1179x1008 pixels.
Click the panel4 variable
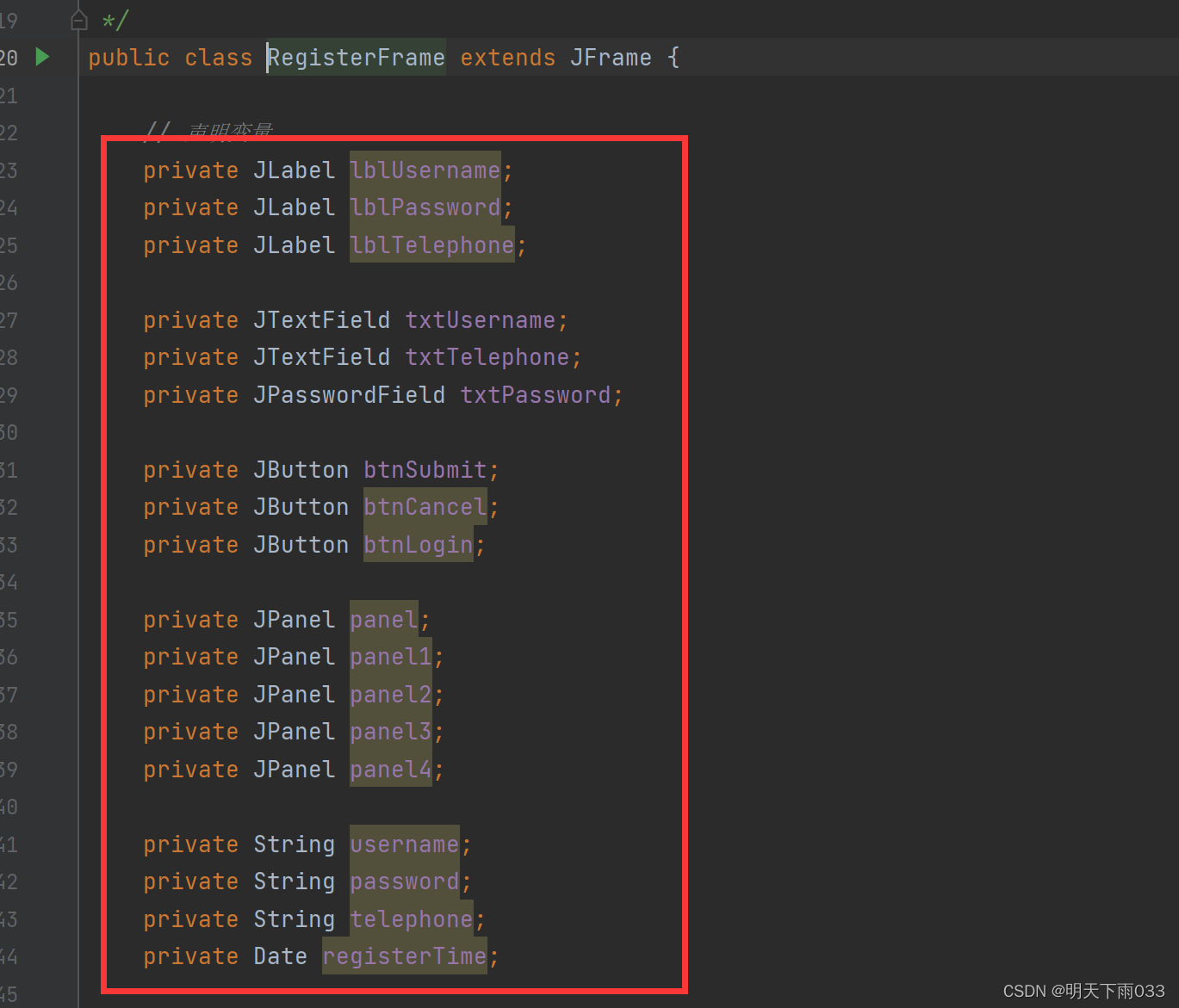tap(391, 770)
